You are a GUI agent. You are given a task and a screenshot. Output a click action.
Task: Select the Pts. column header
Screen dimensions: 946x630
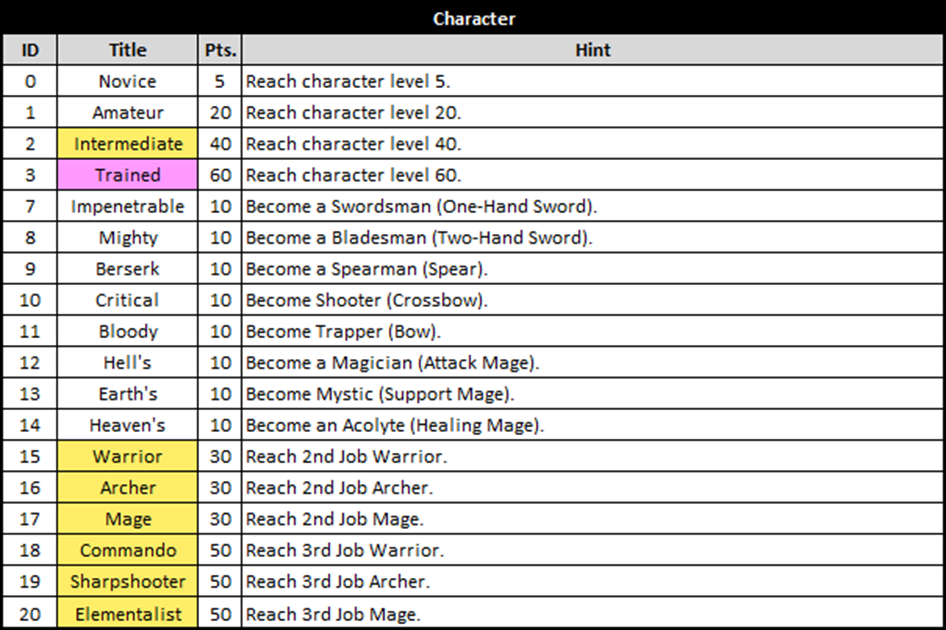[220, 50]
